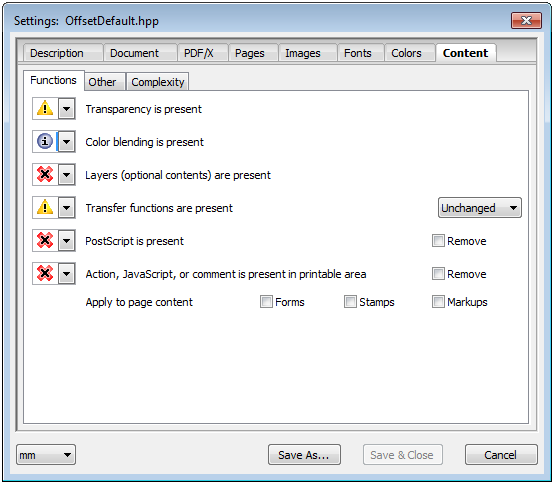554x484 pixels.
Task: Click the Save As... button
Action: 304,455
